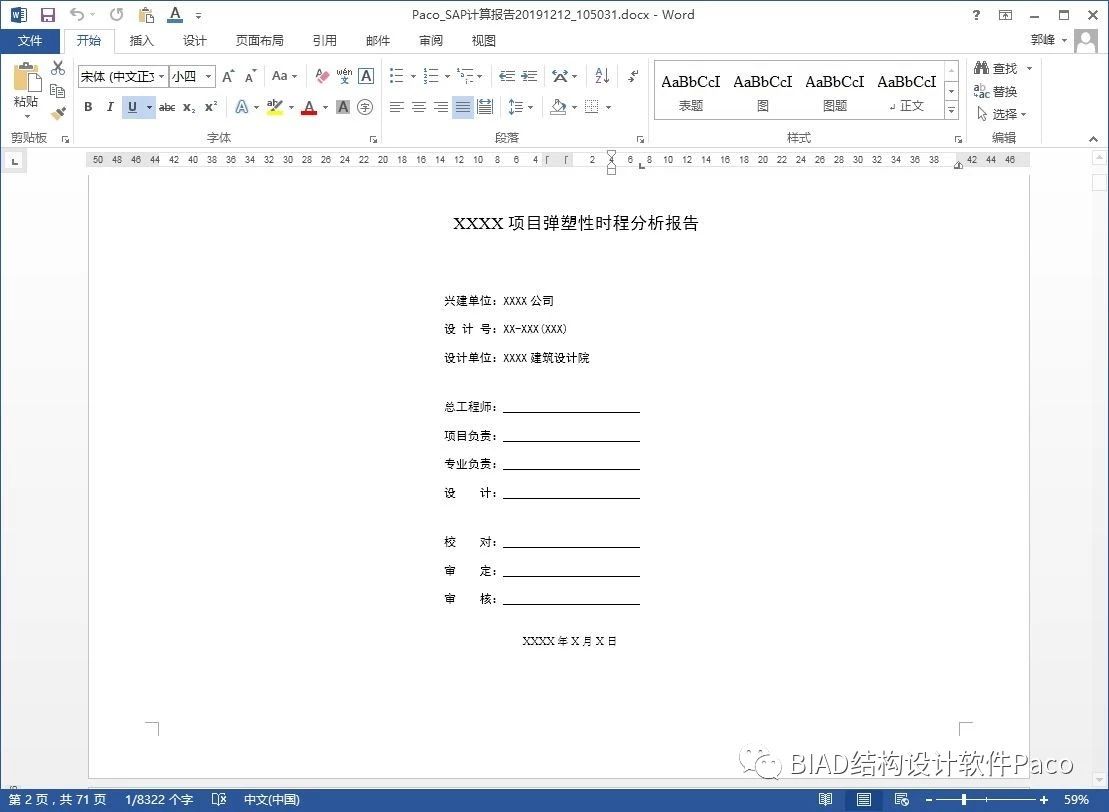
Task: Switch to the 插入 ribbon tab
Action: [142, 41]
